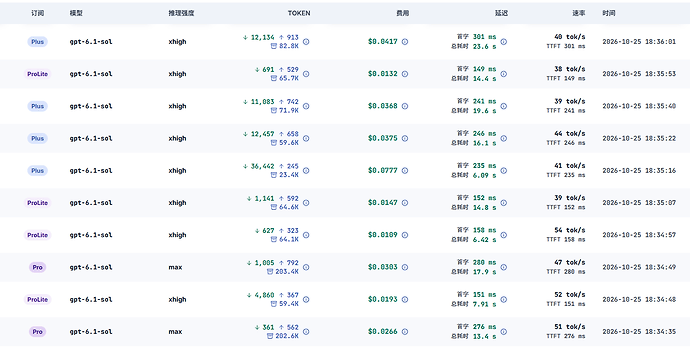Open token info icon beside 202.6K

pos(306,332)
